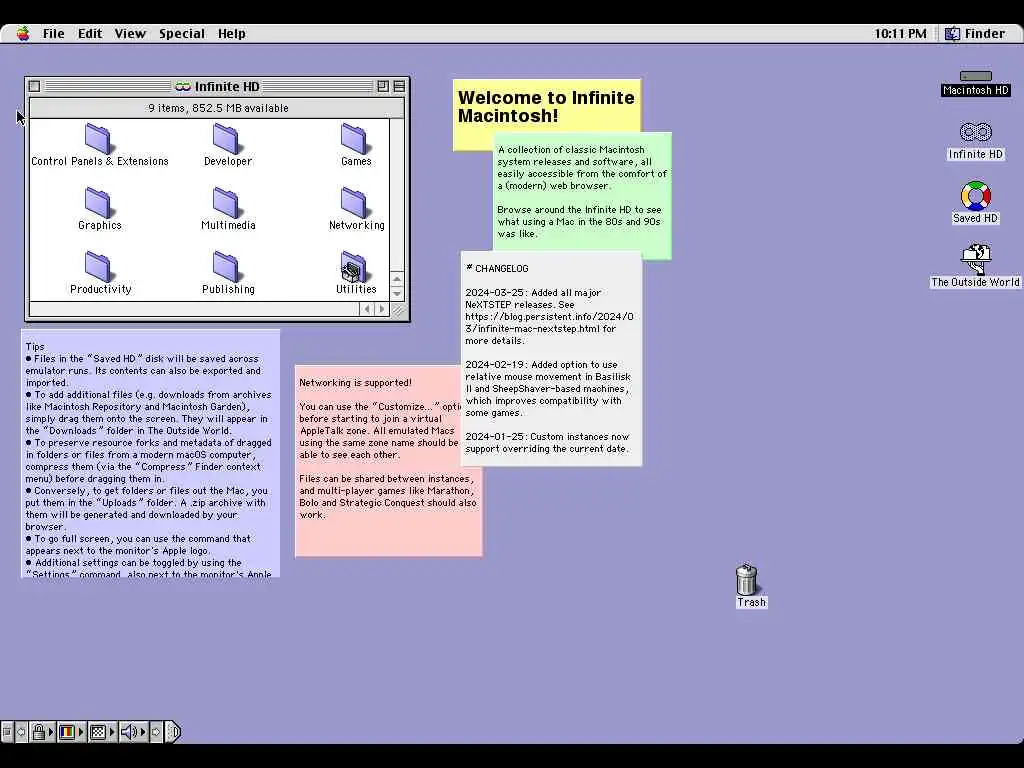Screen dimensions: 1024x768
Task: Click the Productivity folder icon
Action: 99,266
